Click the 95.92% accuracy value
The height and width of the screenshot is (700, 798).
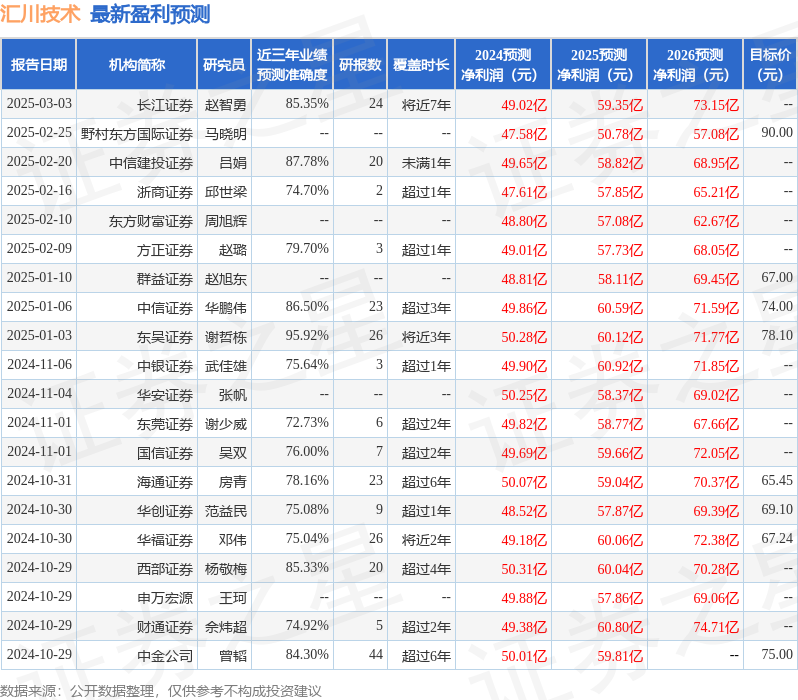click(307, 336)
